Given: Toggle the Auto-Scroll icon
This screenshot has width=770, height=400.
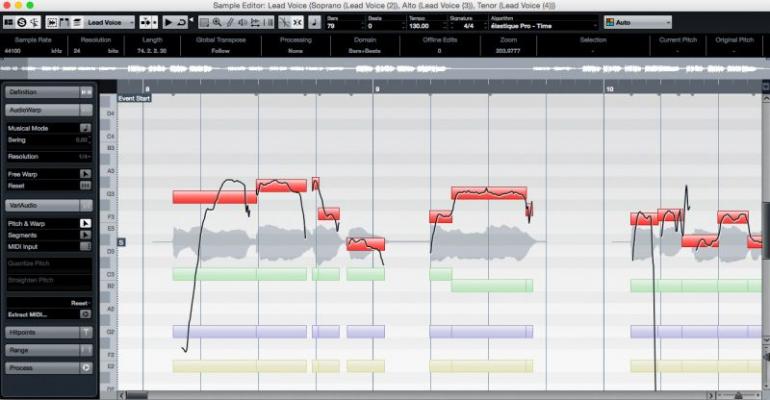Looking at the screenshot, I should tap(145, 22).
